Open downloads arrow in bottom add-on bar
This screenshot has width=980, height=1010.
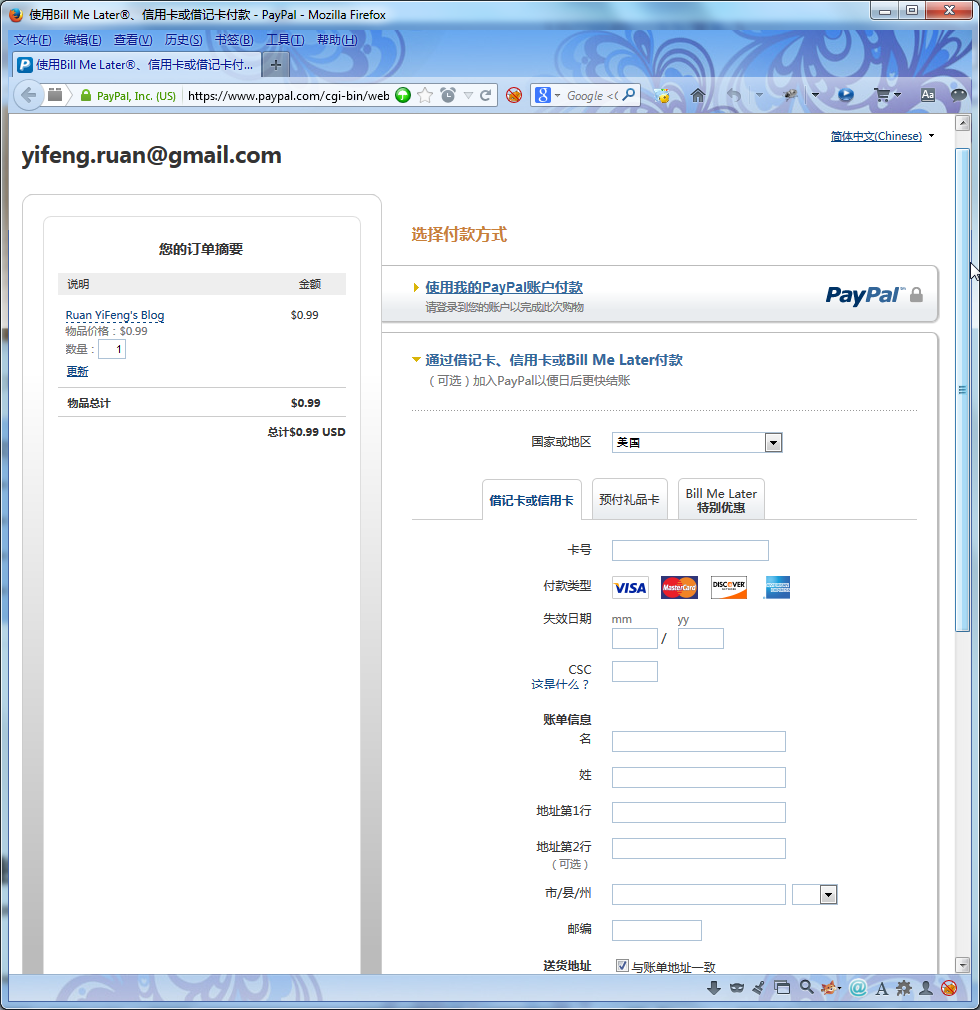714,987
